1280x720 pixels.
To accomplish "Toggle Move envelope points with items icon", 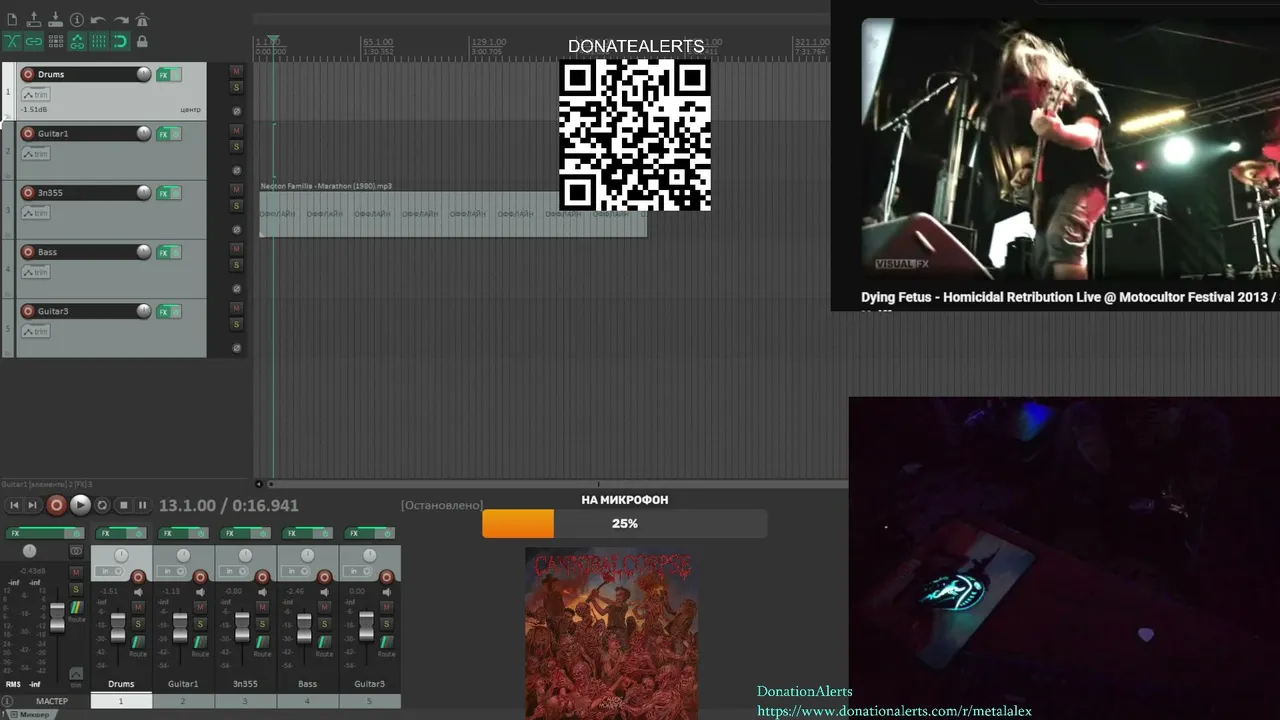I will click(77, 41).
